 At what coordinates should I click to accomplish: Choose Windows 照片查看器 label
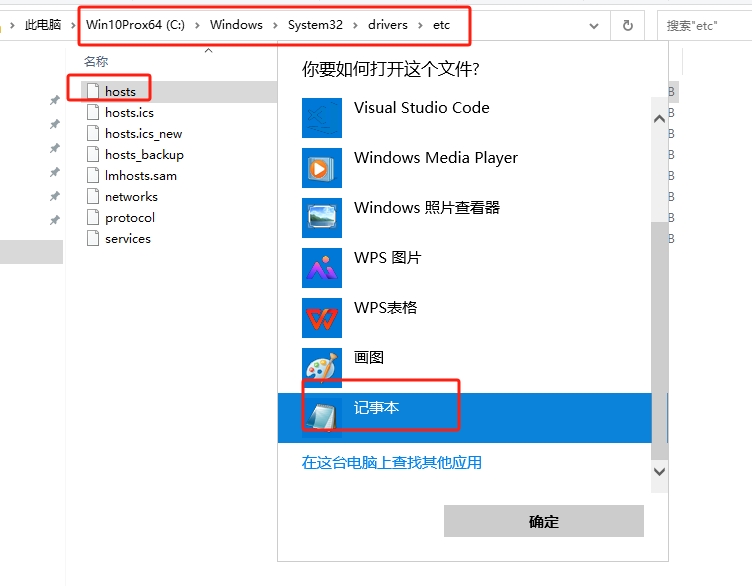[x=427, y=208]
